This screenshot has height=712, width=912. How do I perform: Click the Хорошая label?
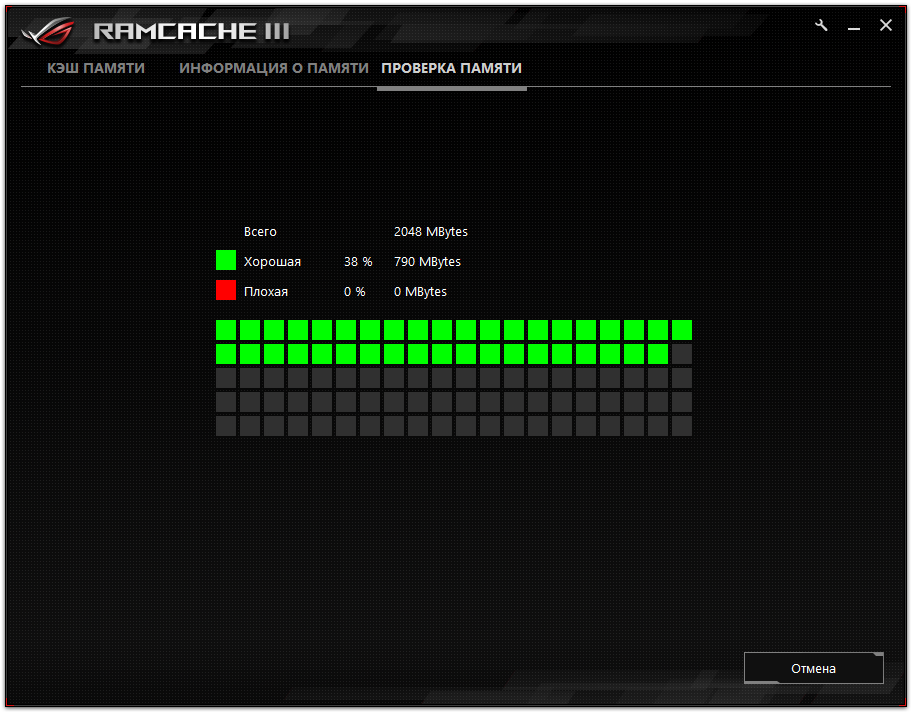272,262
